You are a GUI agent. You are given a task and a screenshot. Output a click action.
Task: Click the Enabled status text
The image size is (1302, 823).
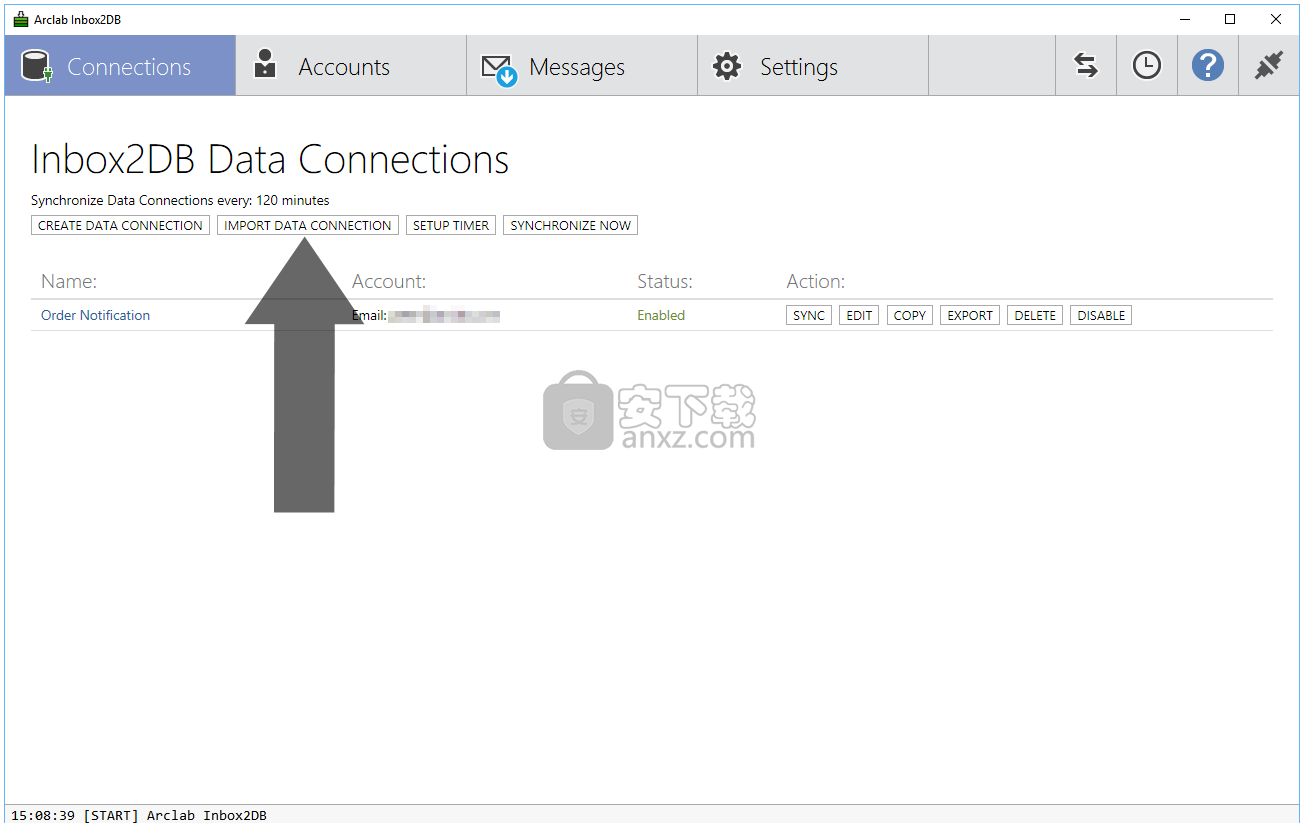point(661,315)
